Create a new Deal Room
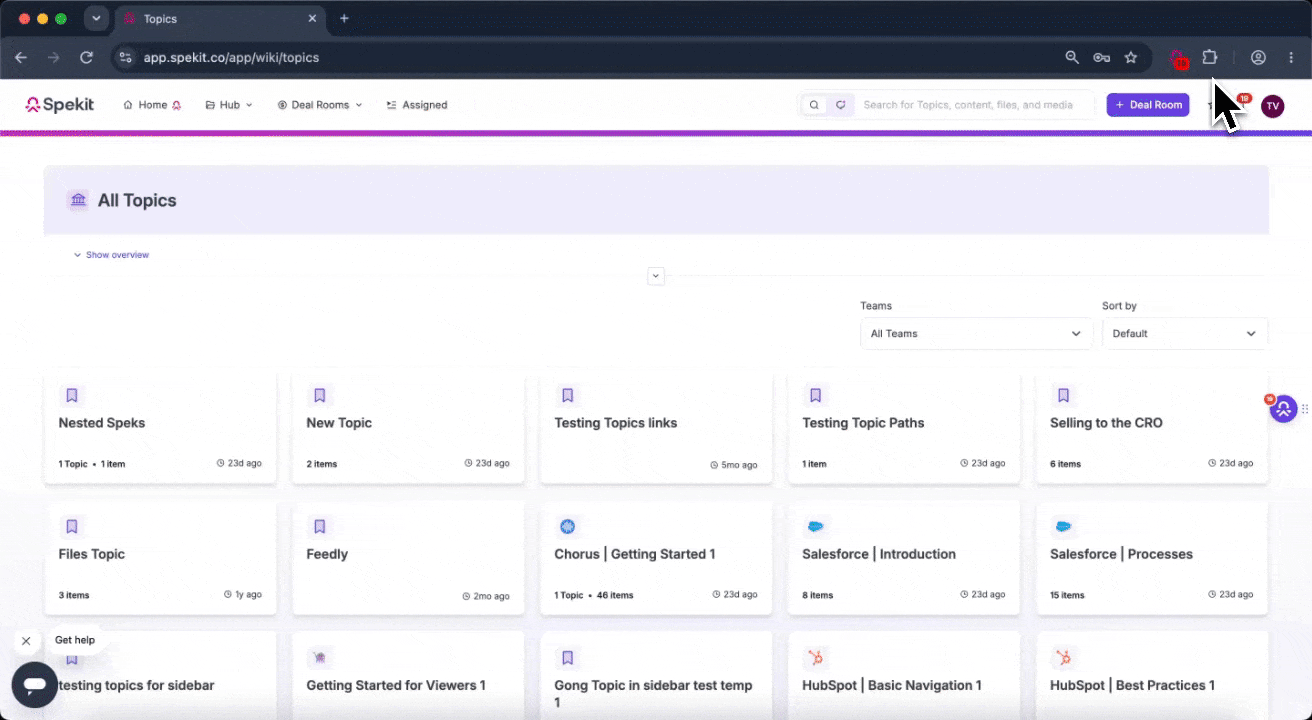1312x720 pixels. pos(1148,105)
